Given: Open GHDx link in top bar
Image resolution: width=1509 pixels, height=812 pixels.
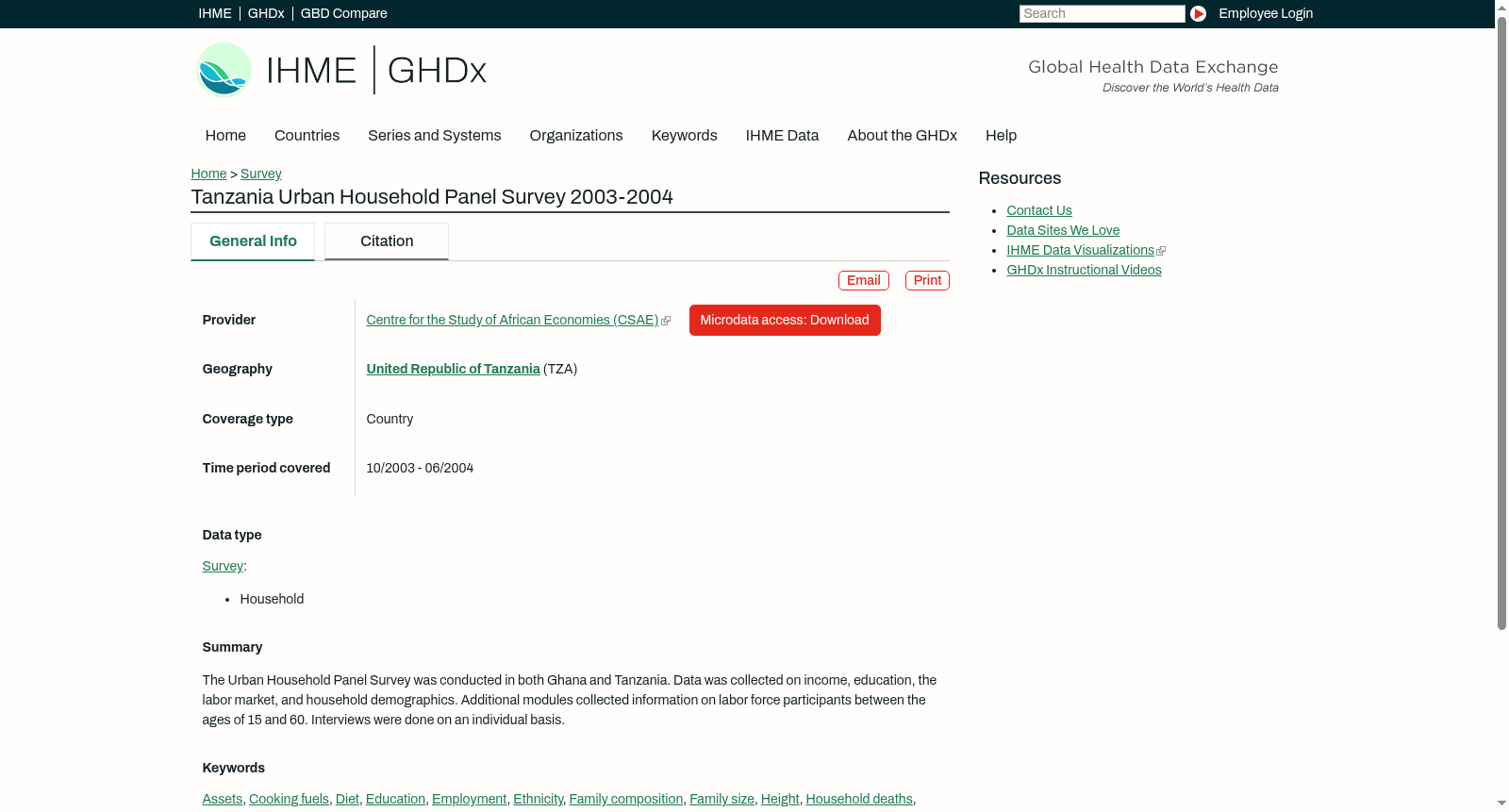Looking at the screenshot, I should click(x=266, y=13).
